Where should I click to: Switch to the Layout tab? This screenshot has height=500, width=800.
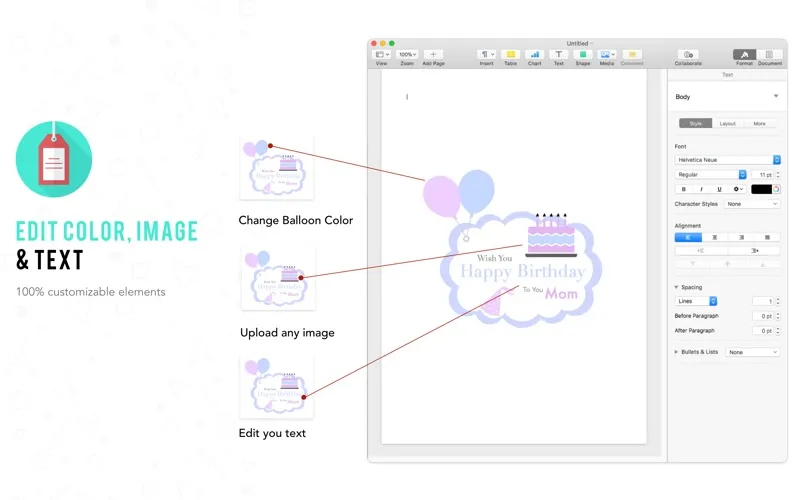[x=727, y=123]
